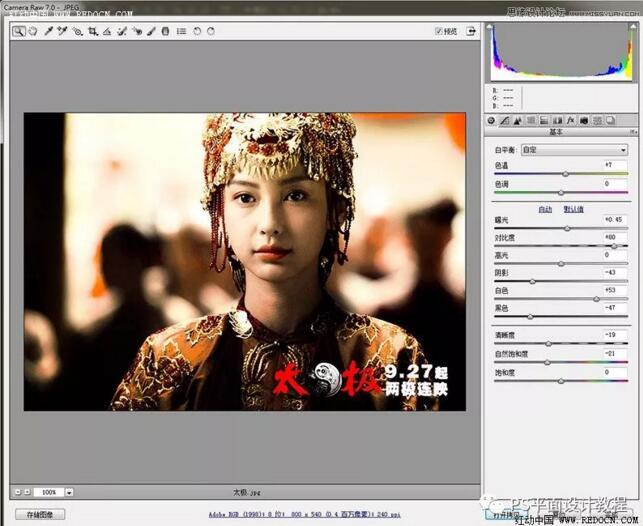Click the RGB histogram graph
Viewport: 643px width, 526px height.
[561, 52]
